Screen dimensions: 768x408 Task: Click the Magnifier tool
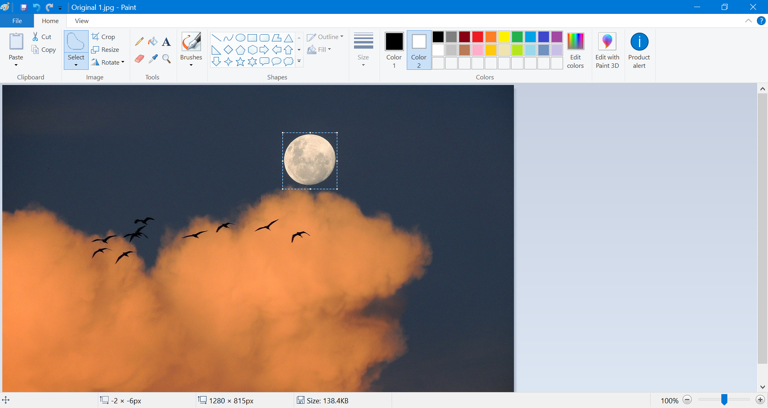[x=166, y=59]
